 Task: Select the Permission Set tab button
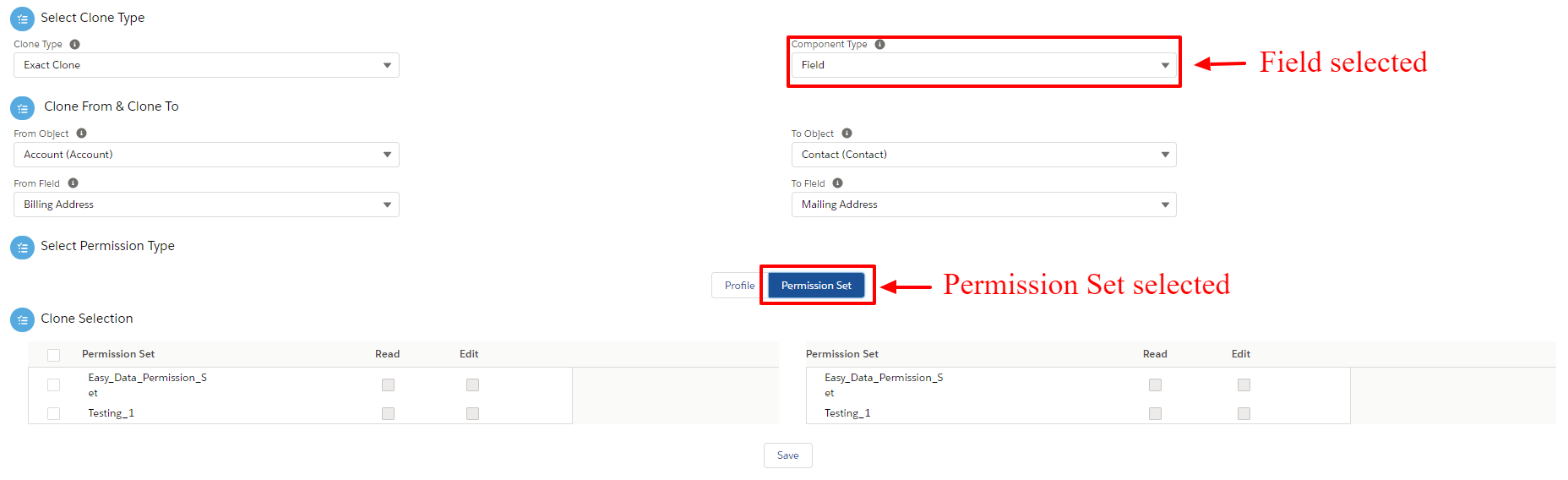coord(816,286)
